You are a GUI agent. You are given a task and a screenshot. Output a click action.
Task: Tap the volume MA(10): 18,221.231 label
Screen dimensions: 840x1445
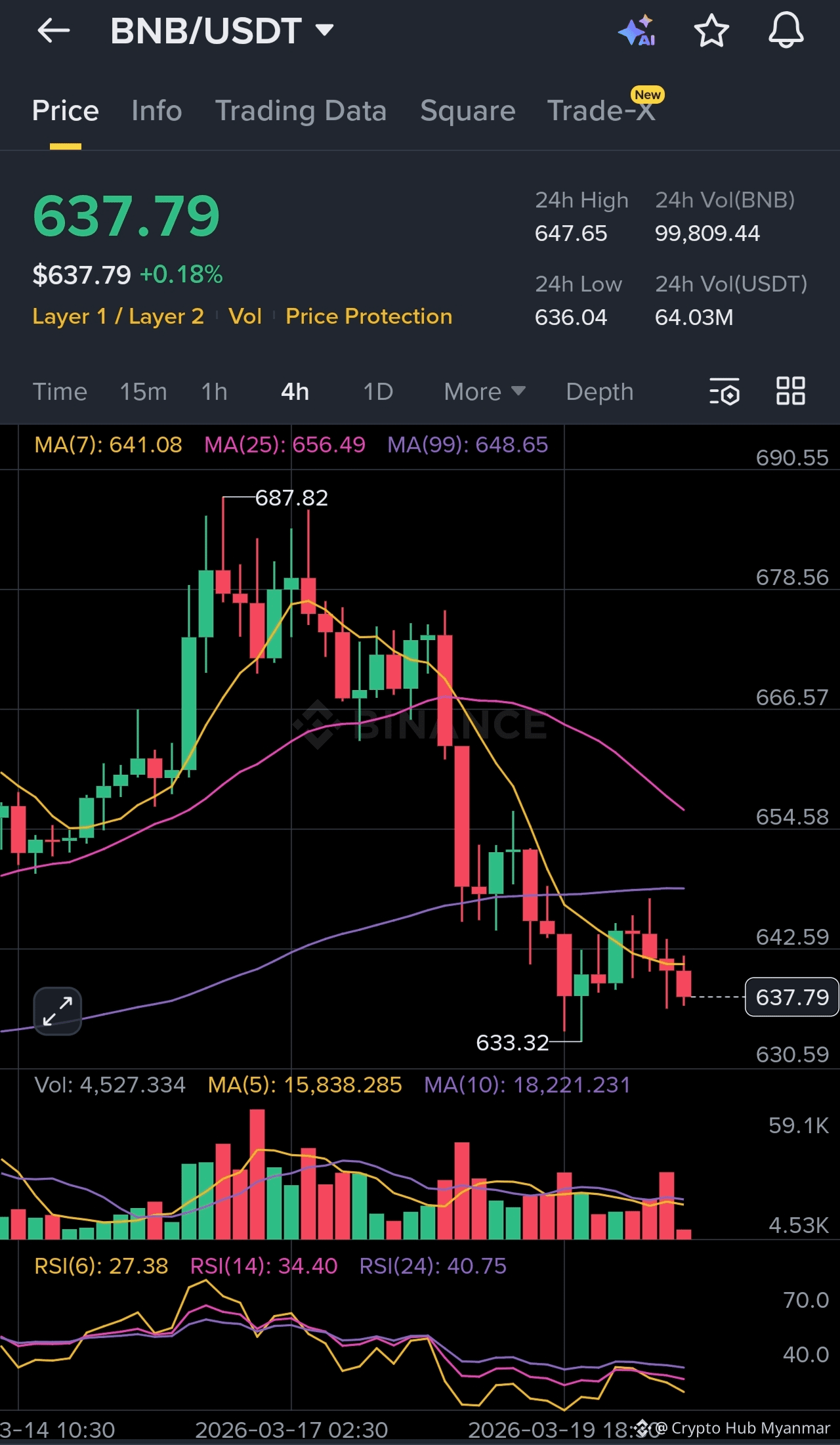(527, 1085)
